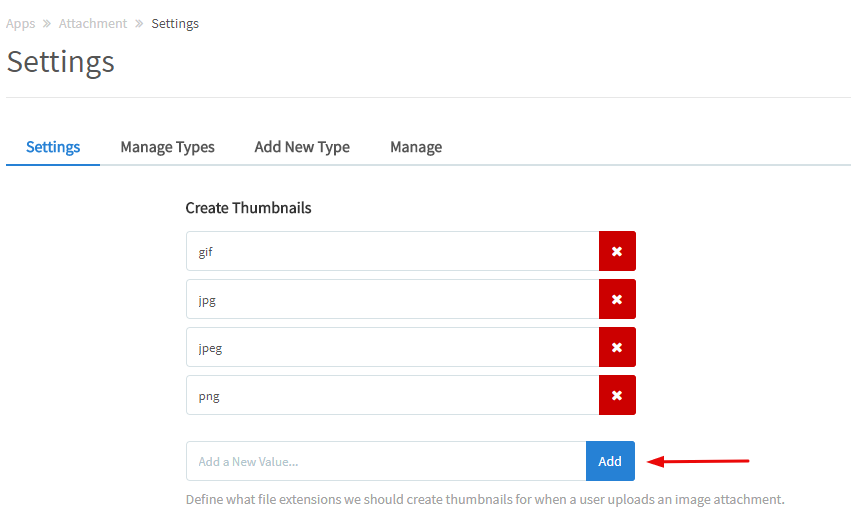Click the active Settings tab
The width and height of the screenshot is (851, 524).
pyautogui.click(x=53, y=146)
